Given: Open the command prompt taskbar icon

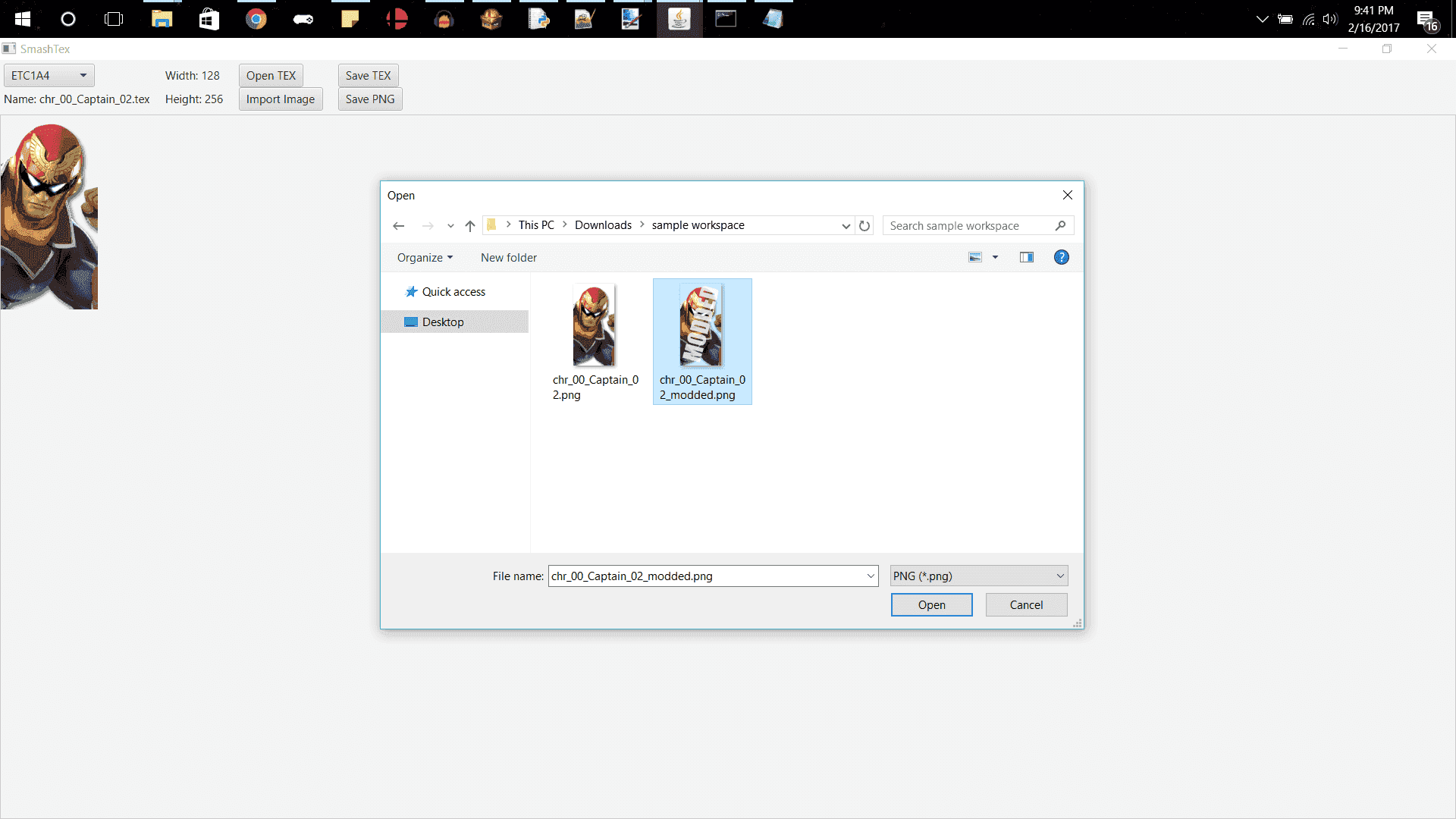Looking at the screenshot, I should pos(726,19).
